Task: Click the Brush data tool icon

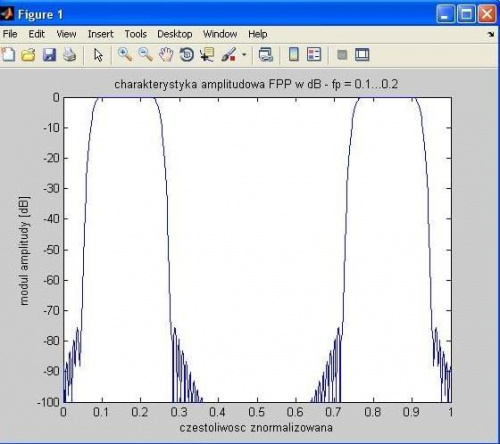Action: click(229, 55)
